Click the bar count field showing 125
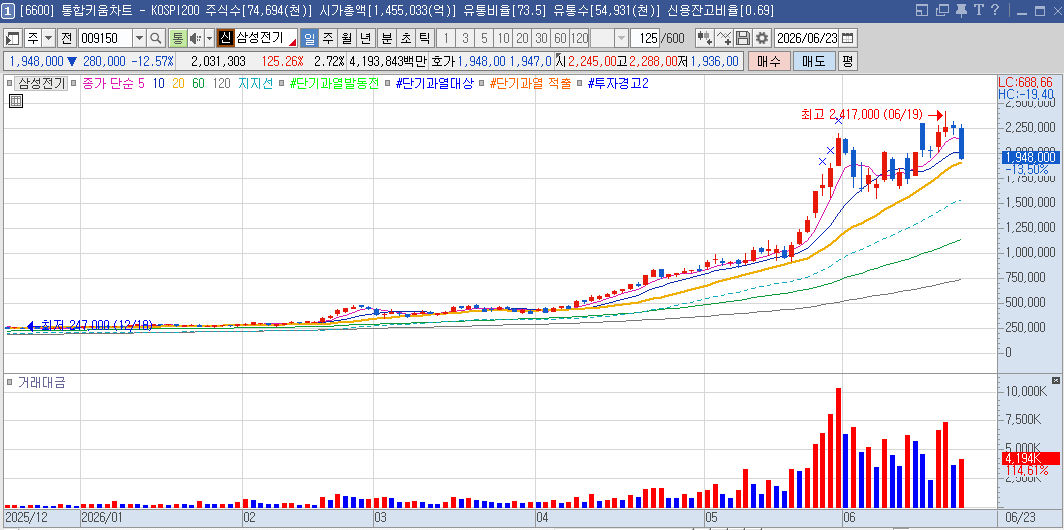 click(645, 38)
